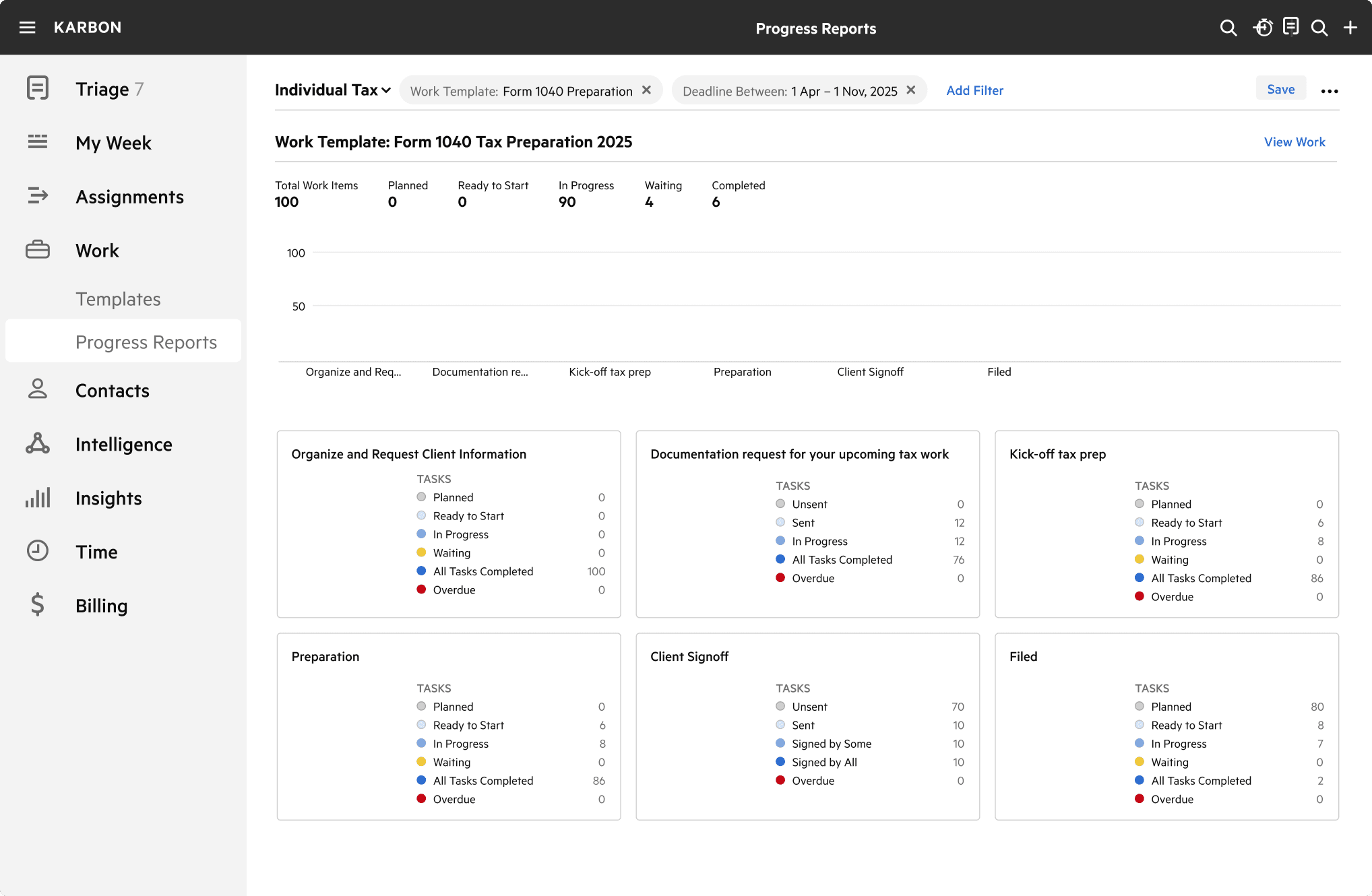Open the notes panel in the top bar
This screenshot has width=1372, height=896.
coord(1291,28)
